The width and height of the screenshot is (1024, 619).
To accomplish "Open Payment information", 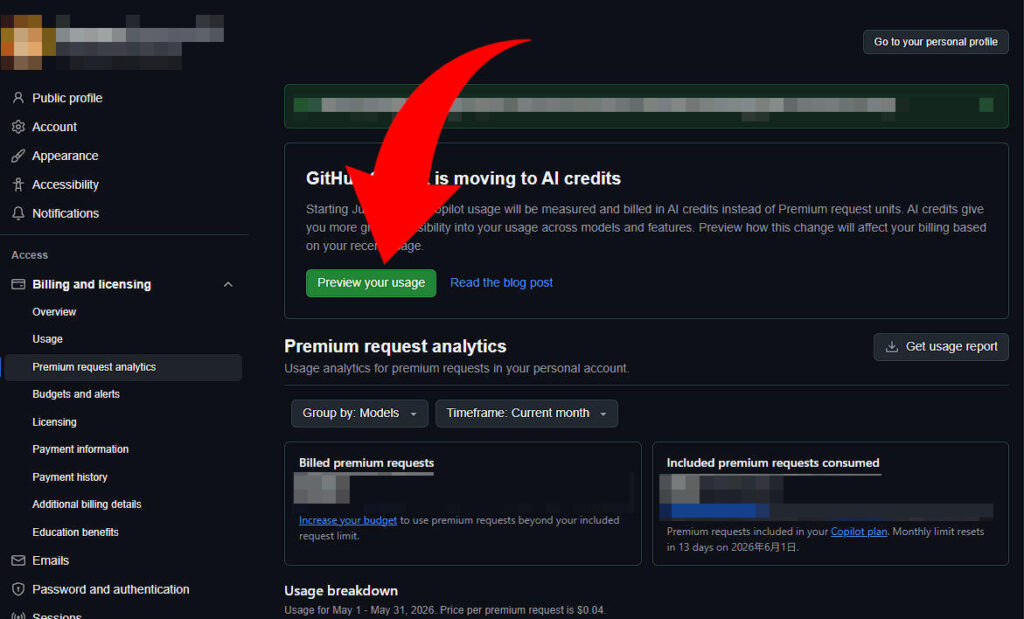I will pyautogui.click(x=80, y=449).
